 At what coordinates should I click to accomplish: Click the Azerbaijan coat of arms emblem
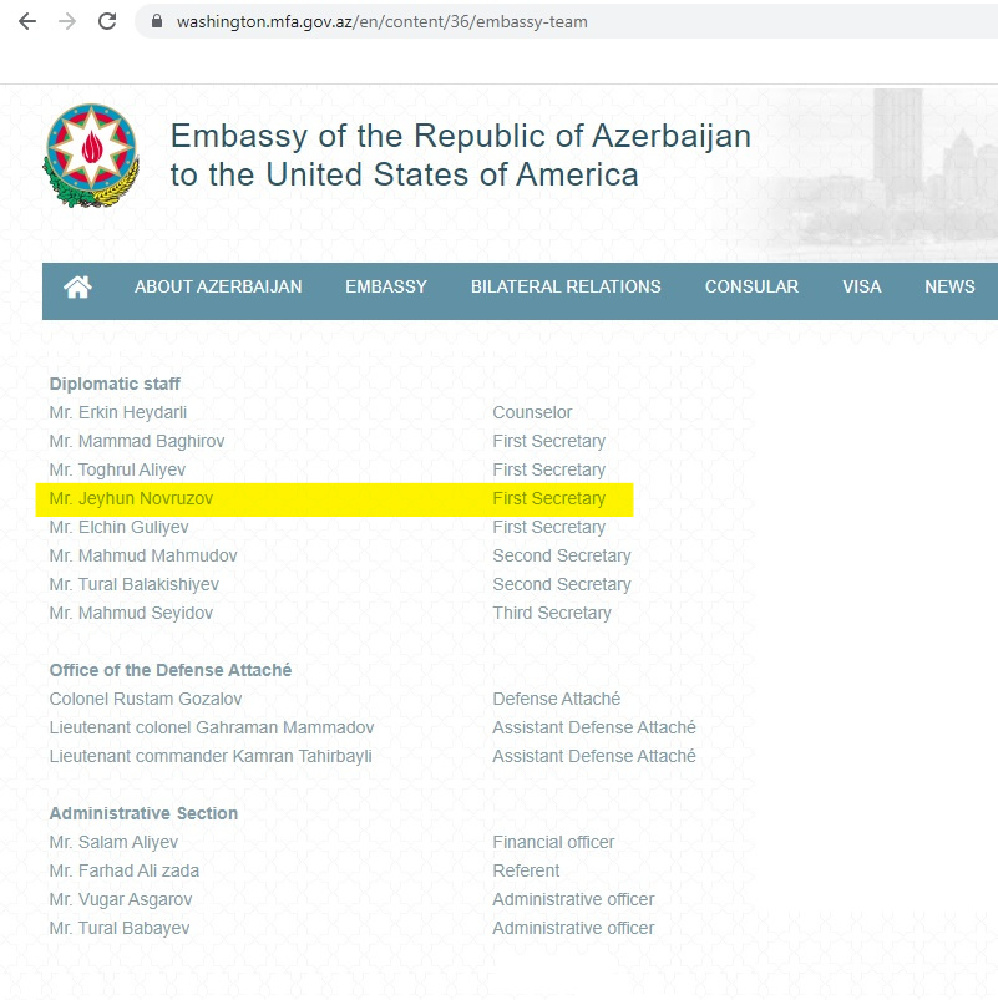point(91,155)
